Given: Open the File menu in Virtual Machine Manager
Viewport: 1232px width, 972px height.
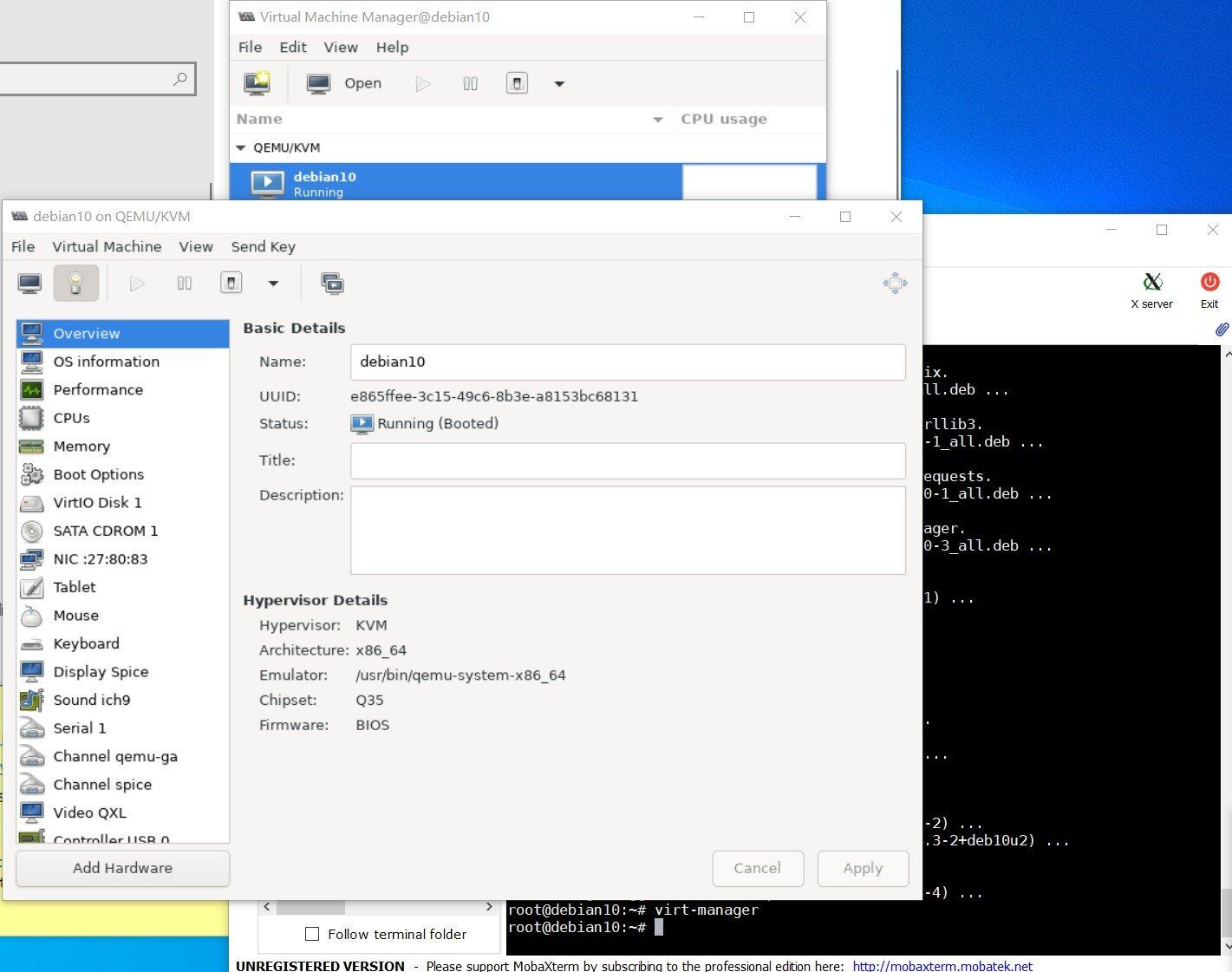Looking at the screenshot, I should (250, 48).
